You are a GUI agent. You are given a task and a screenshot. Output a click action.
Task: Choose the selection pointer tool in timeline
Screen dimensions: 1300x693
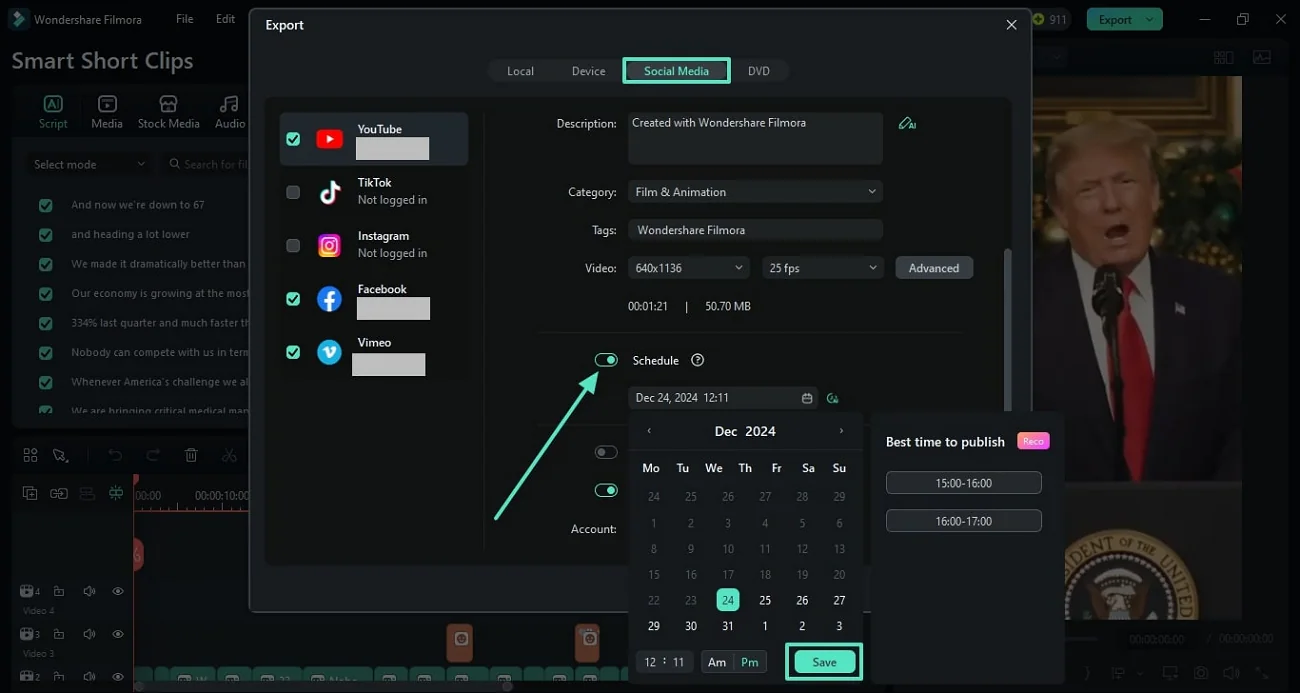coord(60,455)
